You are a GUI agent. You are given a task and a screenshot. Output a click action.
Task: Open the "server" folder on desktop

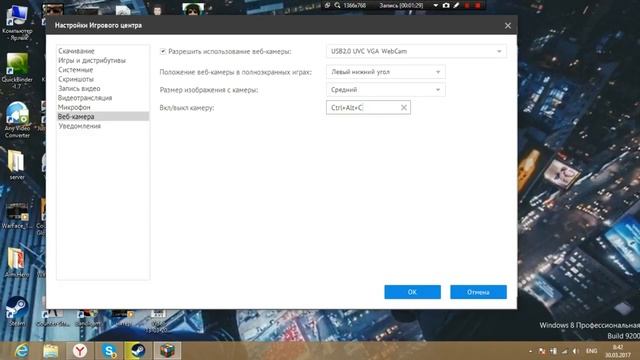tap(17, 165)
